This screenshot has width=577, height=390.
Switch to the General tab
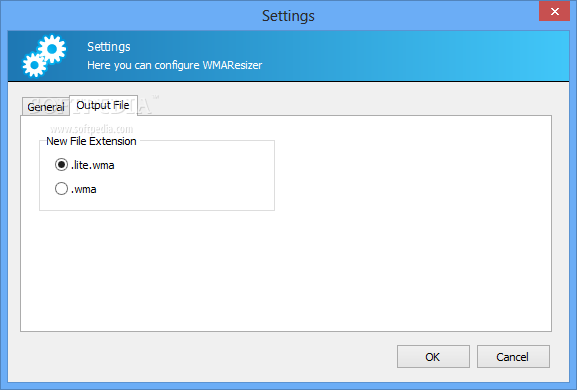coord(46,107)
